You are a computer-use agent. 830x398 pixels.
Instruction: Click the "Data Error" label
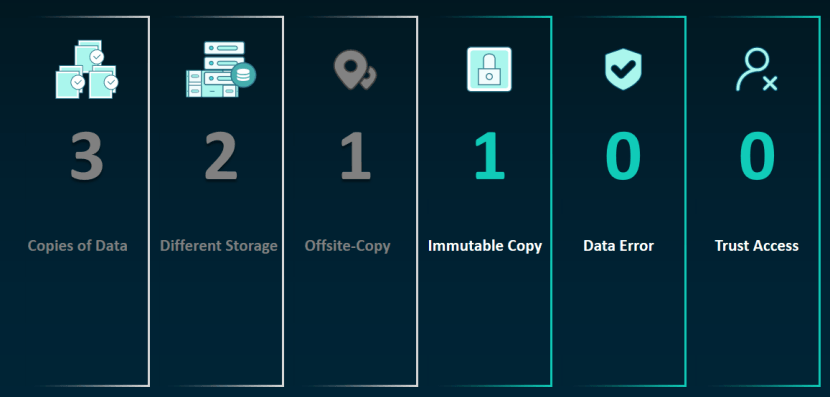[618, 246]
